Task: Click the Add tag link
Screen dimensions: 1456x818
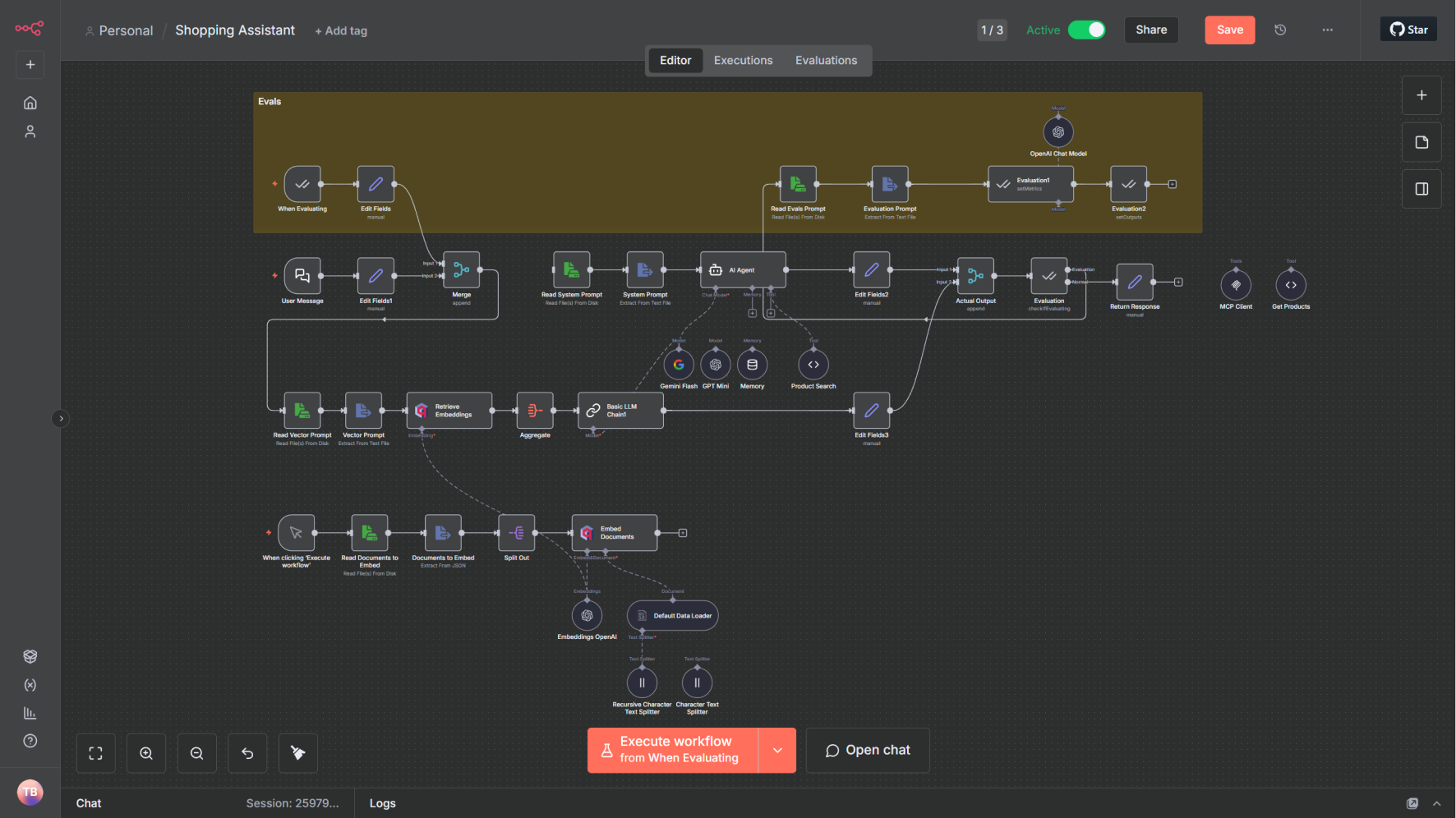Action: coord(341,31)
